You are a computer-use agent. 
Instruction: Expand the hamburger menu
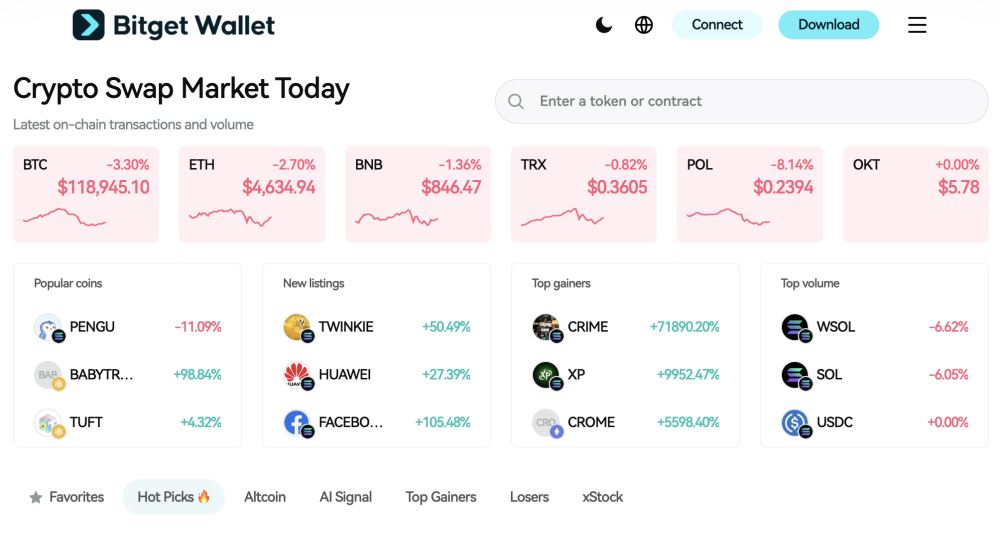click(917, 25)
